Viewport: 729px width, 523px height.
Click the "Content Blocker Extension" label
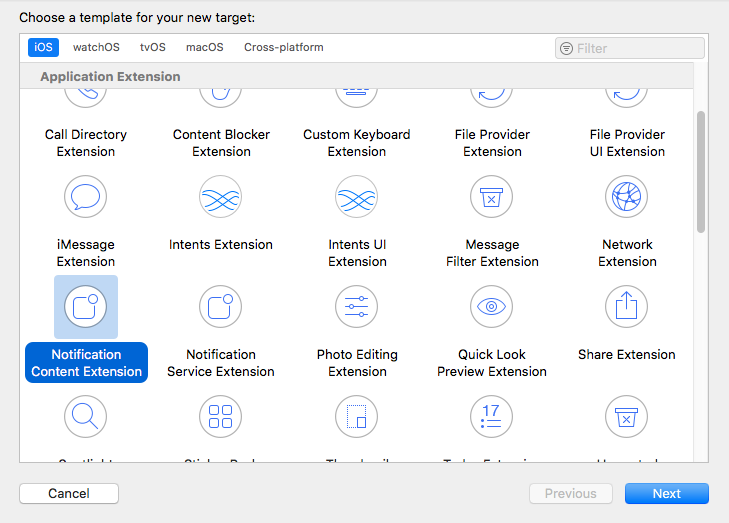pyautogui.click(x=221, y=143)
